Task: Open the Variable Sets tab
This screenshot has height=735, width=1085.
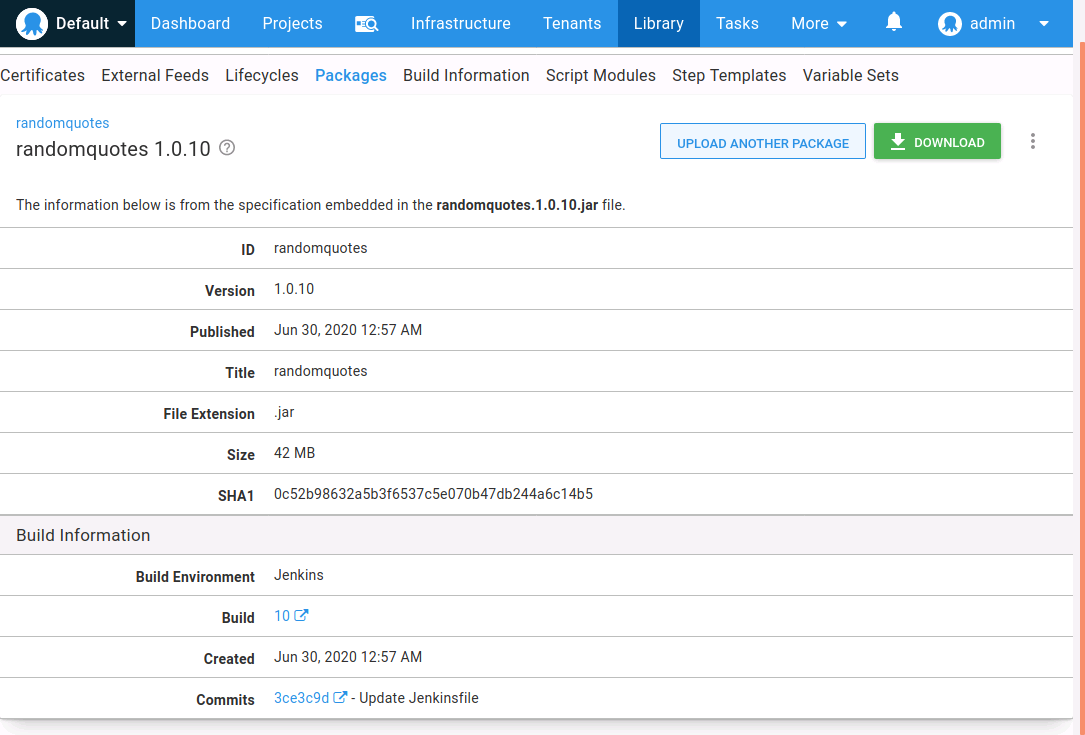Action: (x=850, y=75)
